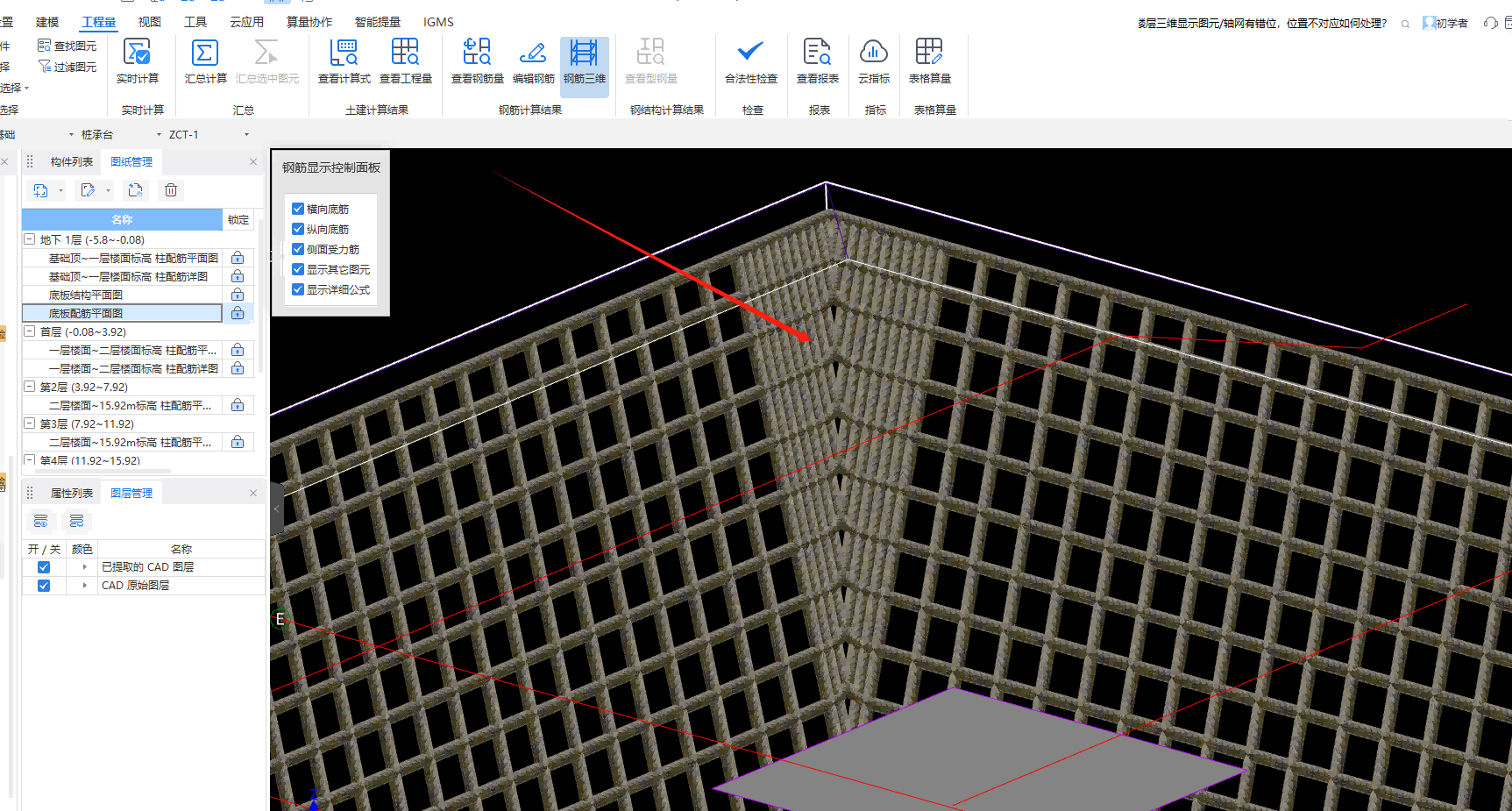The image size is (1512, 811).
Task: Turn off CAD 原始图层 checkbox
Action: [x=44, y=586]
